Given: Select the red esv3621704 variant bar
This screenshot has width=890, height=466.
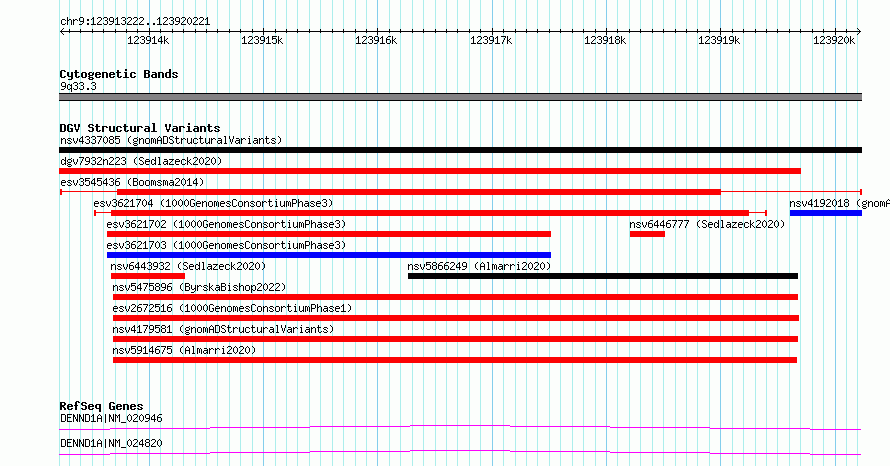Looking at the screenshot, I should click(x=430, y=213).
